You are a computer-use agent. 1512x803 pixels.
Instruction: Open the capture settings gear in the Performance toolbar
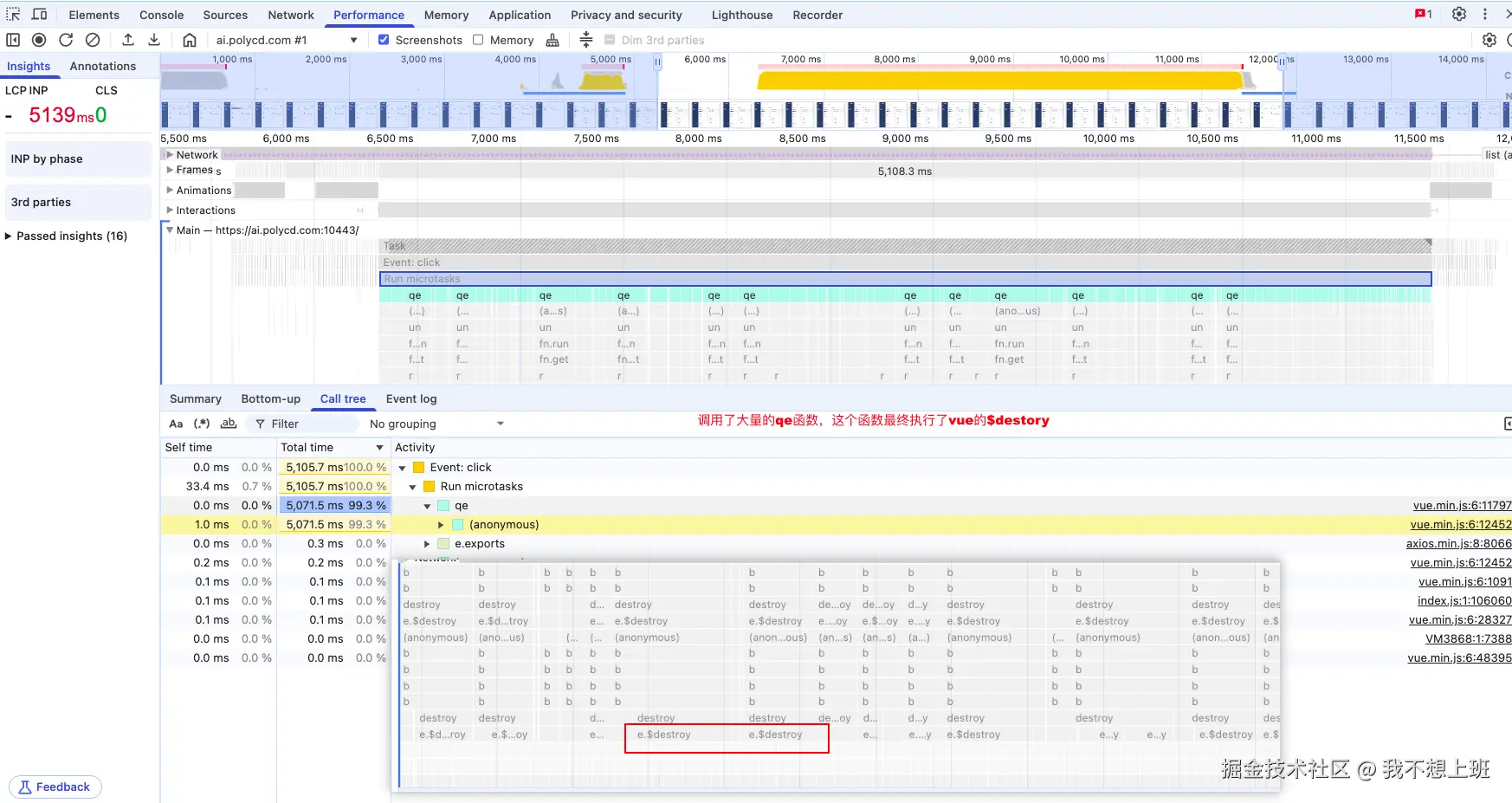(1489, 40)
